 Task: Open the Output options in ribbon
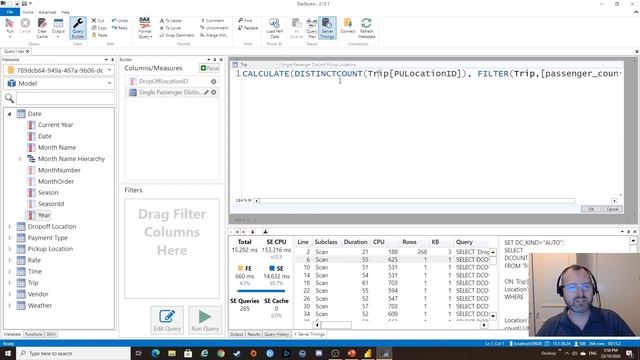58,28
